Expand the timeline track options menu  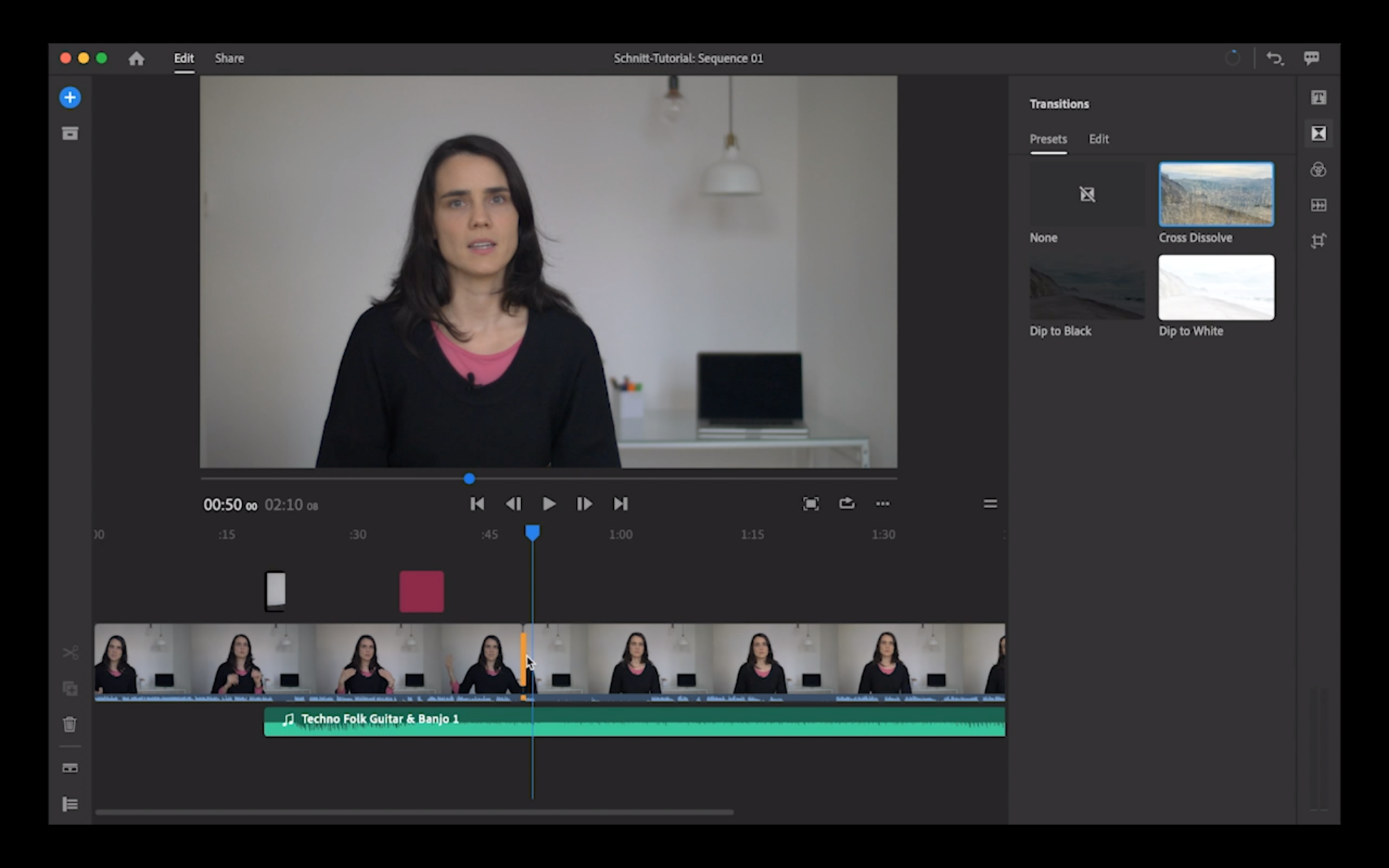[990, 504]
